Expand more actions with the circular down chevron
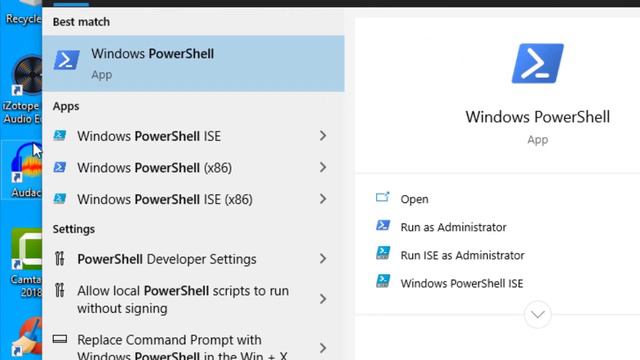640x360 pixels. point(538,314)
